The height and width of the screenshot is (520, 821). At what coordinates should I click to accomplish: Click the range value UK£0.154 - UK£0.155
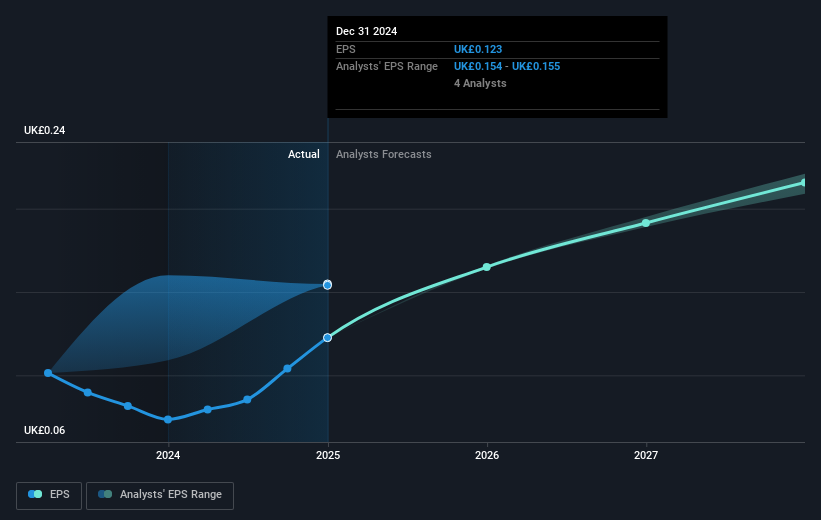507,67
